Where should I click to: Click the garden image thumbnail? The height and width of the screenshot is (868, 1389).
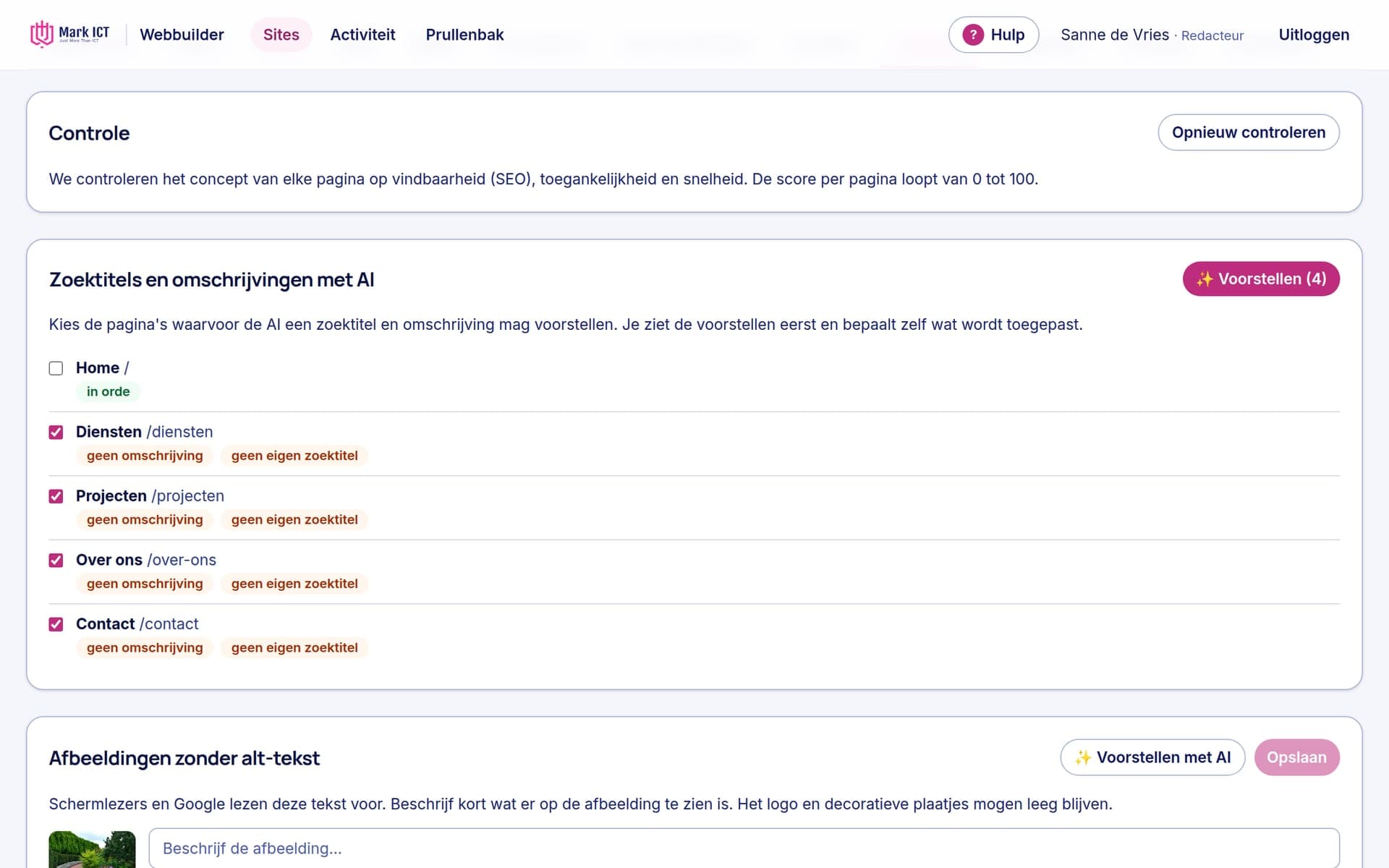(92, 849)
